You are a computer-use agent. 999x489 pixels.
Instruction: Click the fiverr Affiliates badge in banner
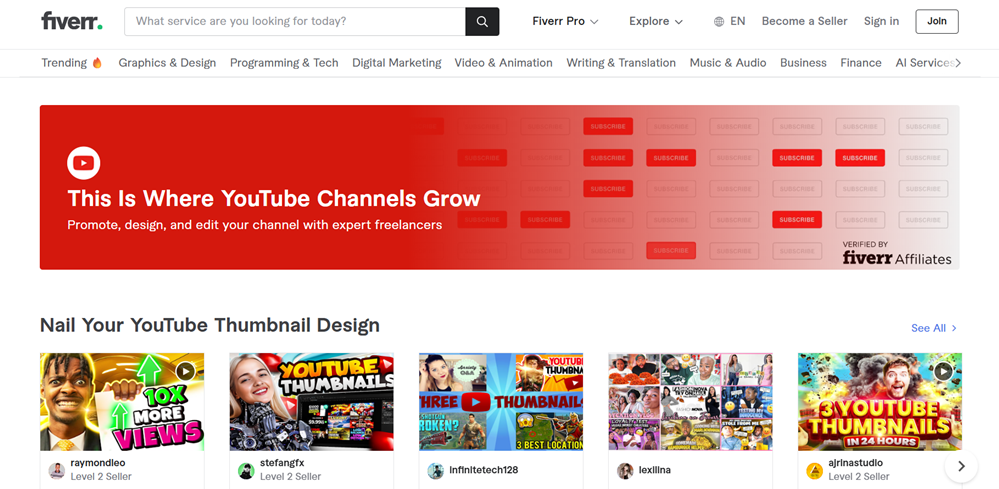coord(896,253)
